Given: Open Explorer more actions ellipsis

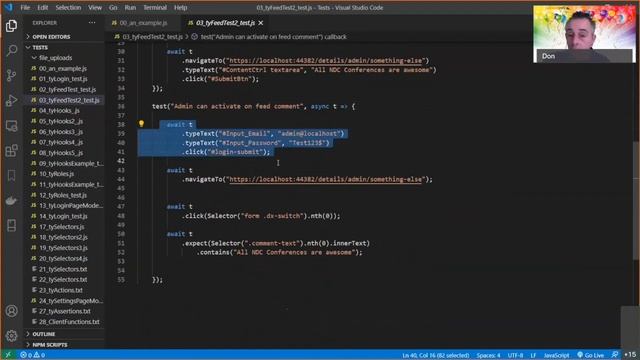Looking at the screenshot, I should [92, 23].
